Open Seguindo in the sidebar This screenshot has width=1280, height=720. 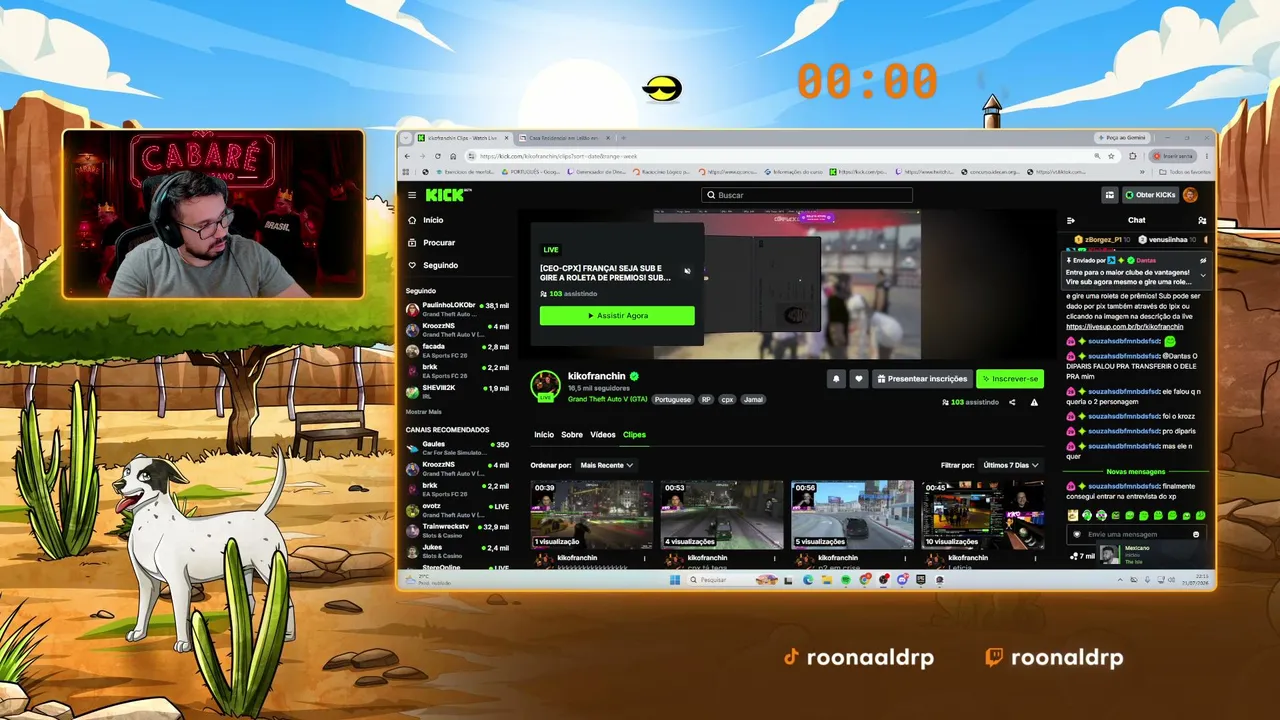click(440, 265)
